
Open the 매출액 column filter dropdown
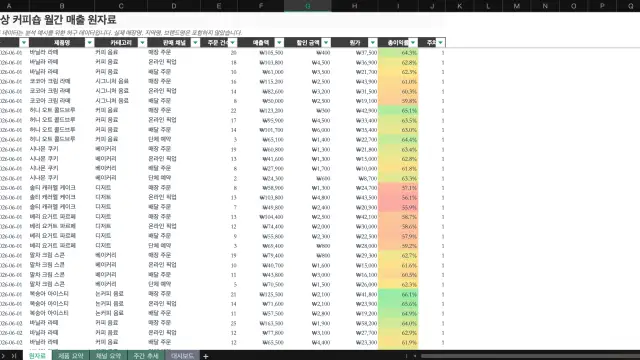click(279, 42)
